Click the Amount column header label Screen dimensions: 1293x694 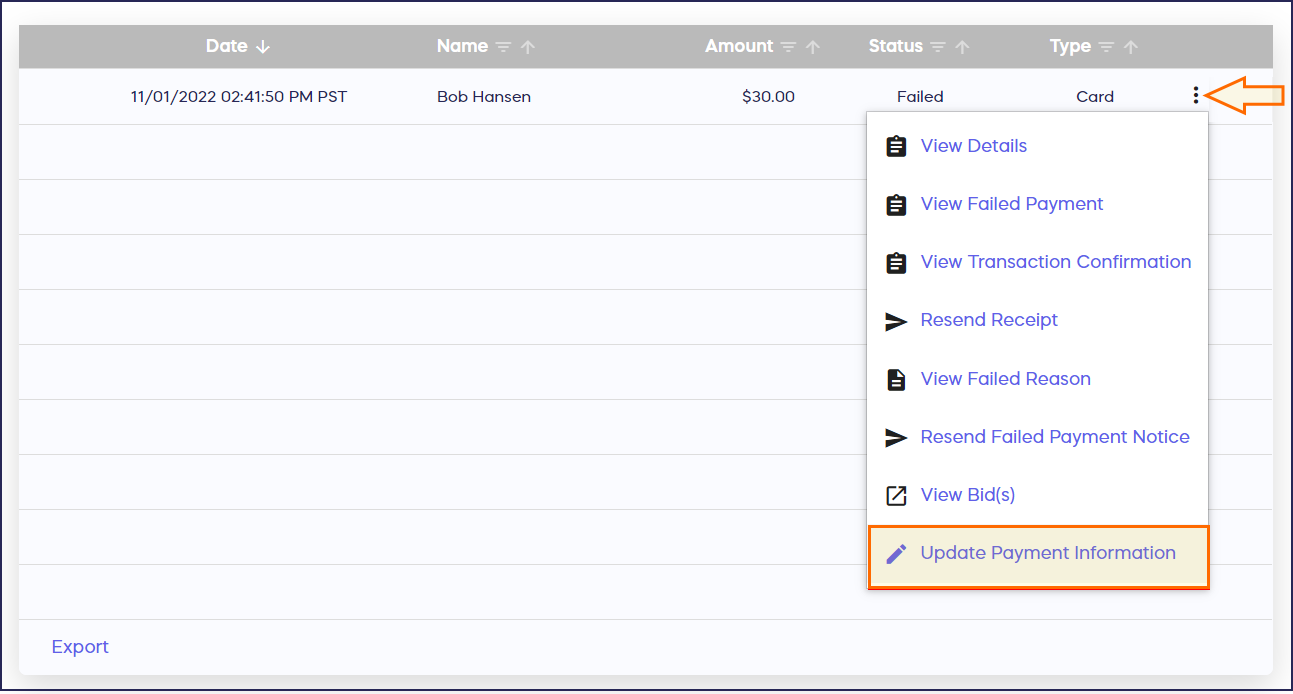[739, 46]
